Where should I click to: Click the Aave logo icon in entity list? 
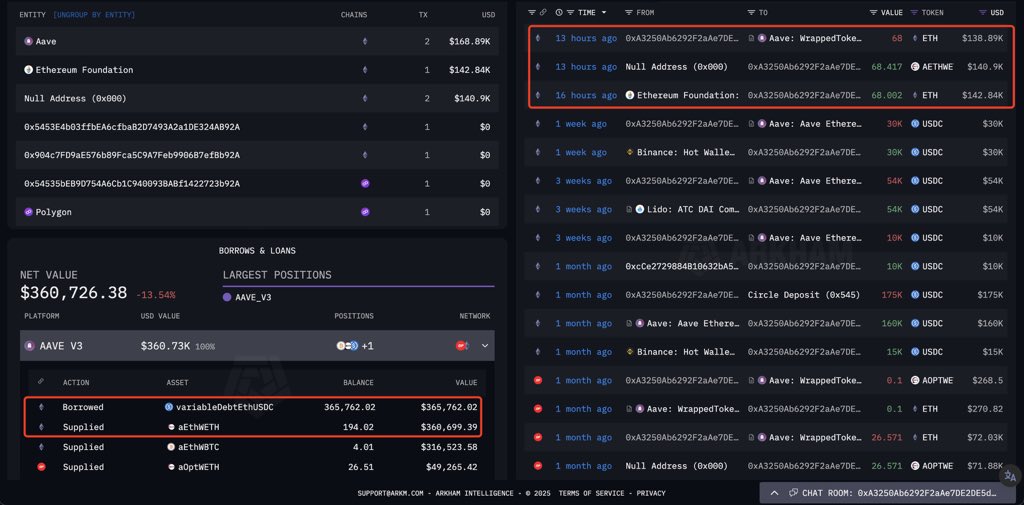(28, 41)
